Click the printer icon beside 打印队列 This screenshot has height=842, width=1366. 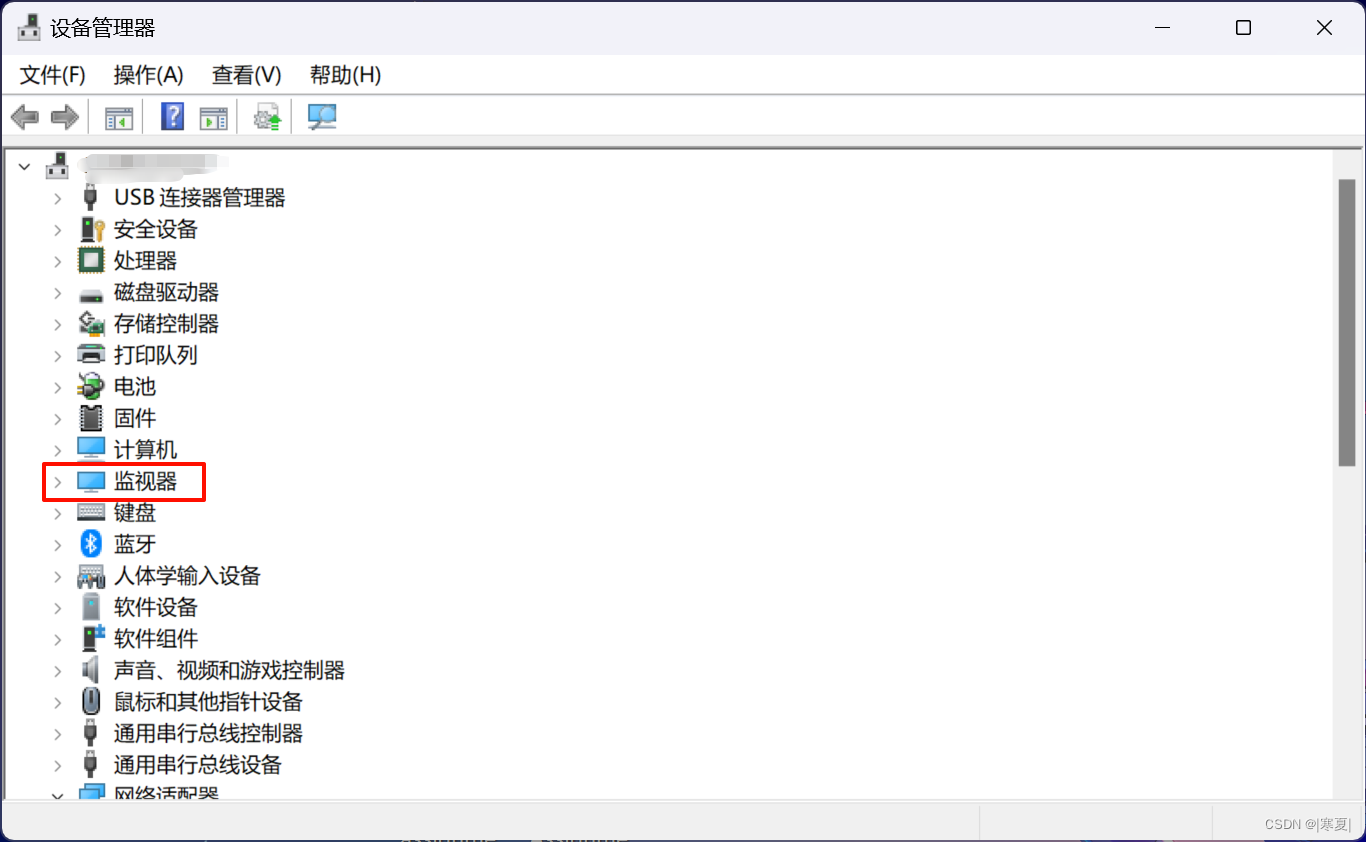[x=90, y=354]
